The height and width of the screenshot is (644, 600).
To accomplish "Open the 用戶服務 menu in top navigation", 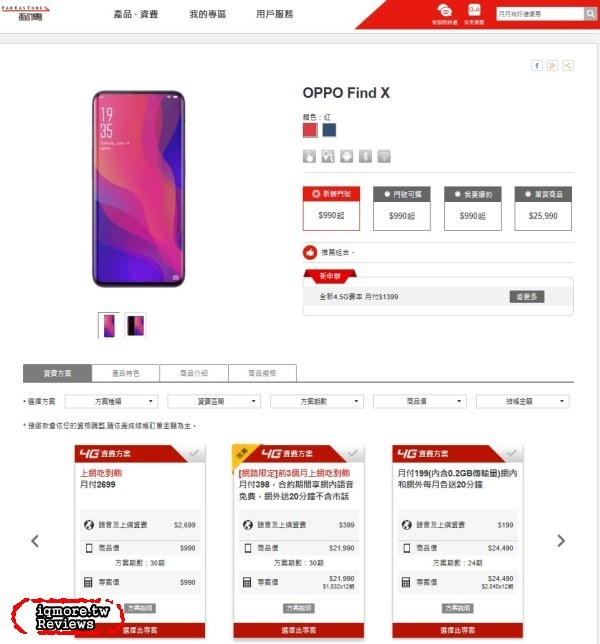I will click(x=274, y=14).
